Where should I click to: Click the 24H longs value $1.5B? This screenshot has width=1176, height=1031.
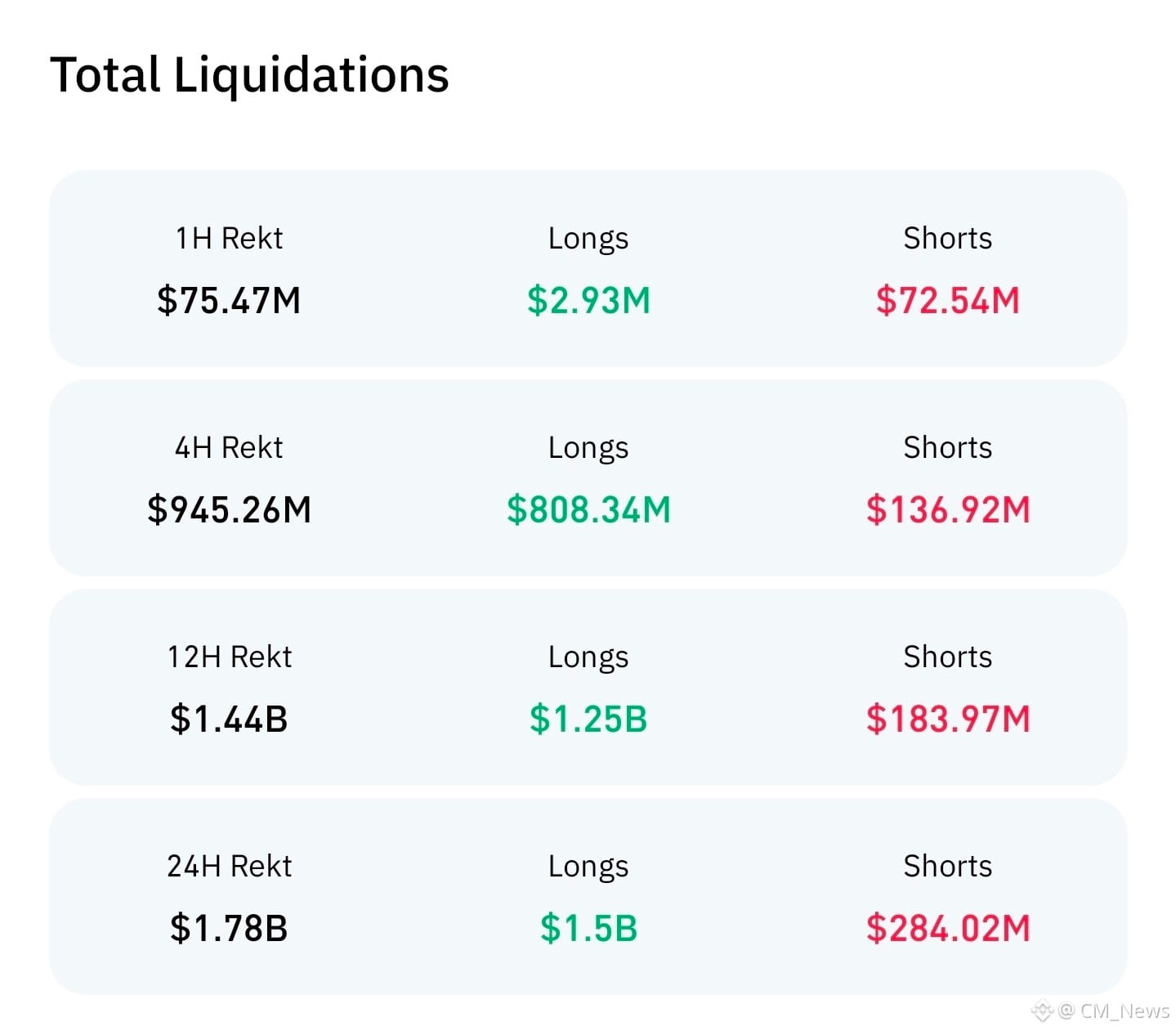[588, 928]
